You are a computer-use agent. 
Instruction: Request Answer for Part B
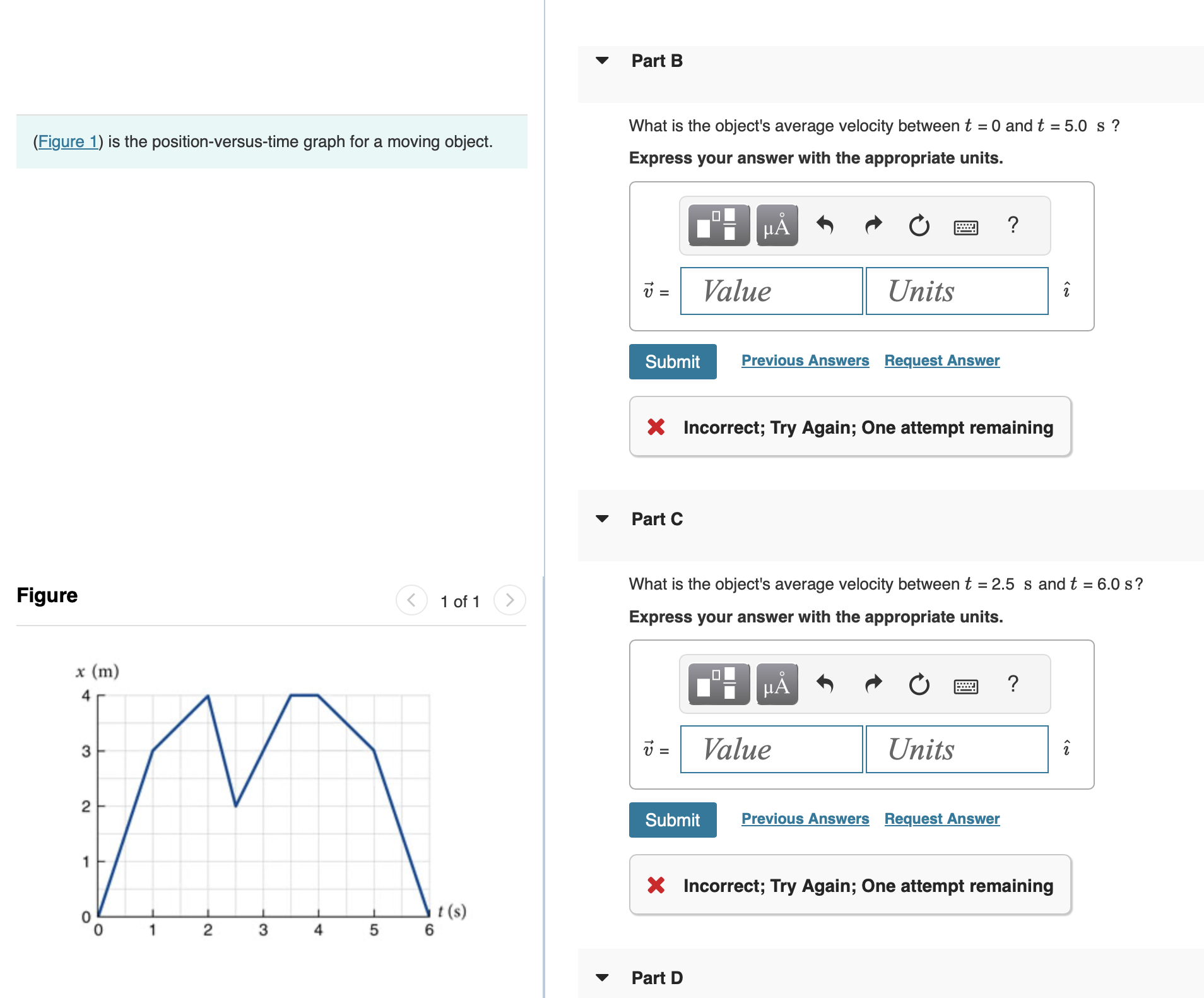click(x=941, y=360)
